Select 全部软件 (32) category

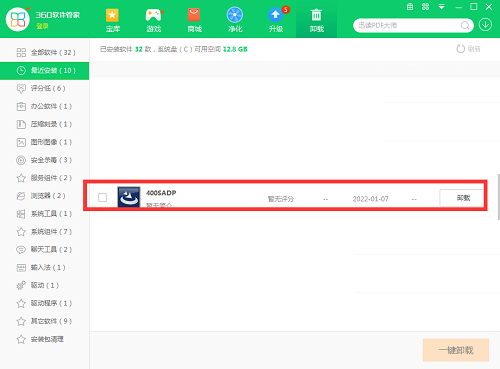coord(45,52)
